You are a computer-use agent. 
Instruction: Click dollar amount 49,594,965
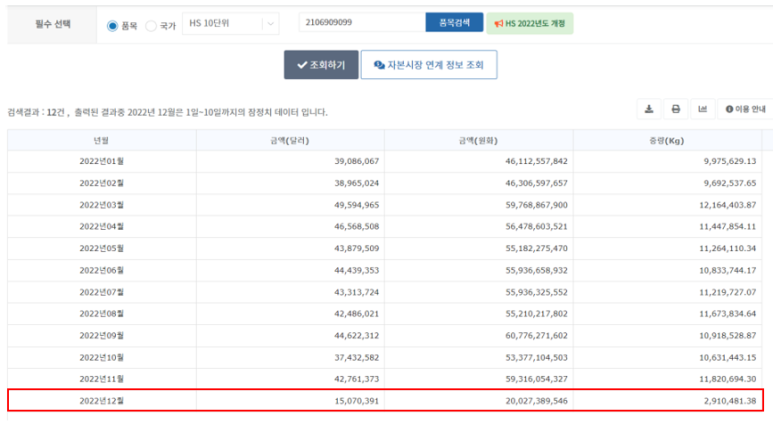pyautogui.click(x=356, y=205)
